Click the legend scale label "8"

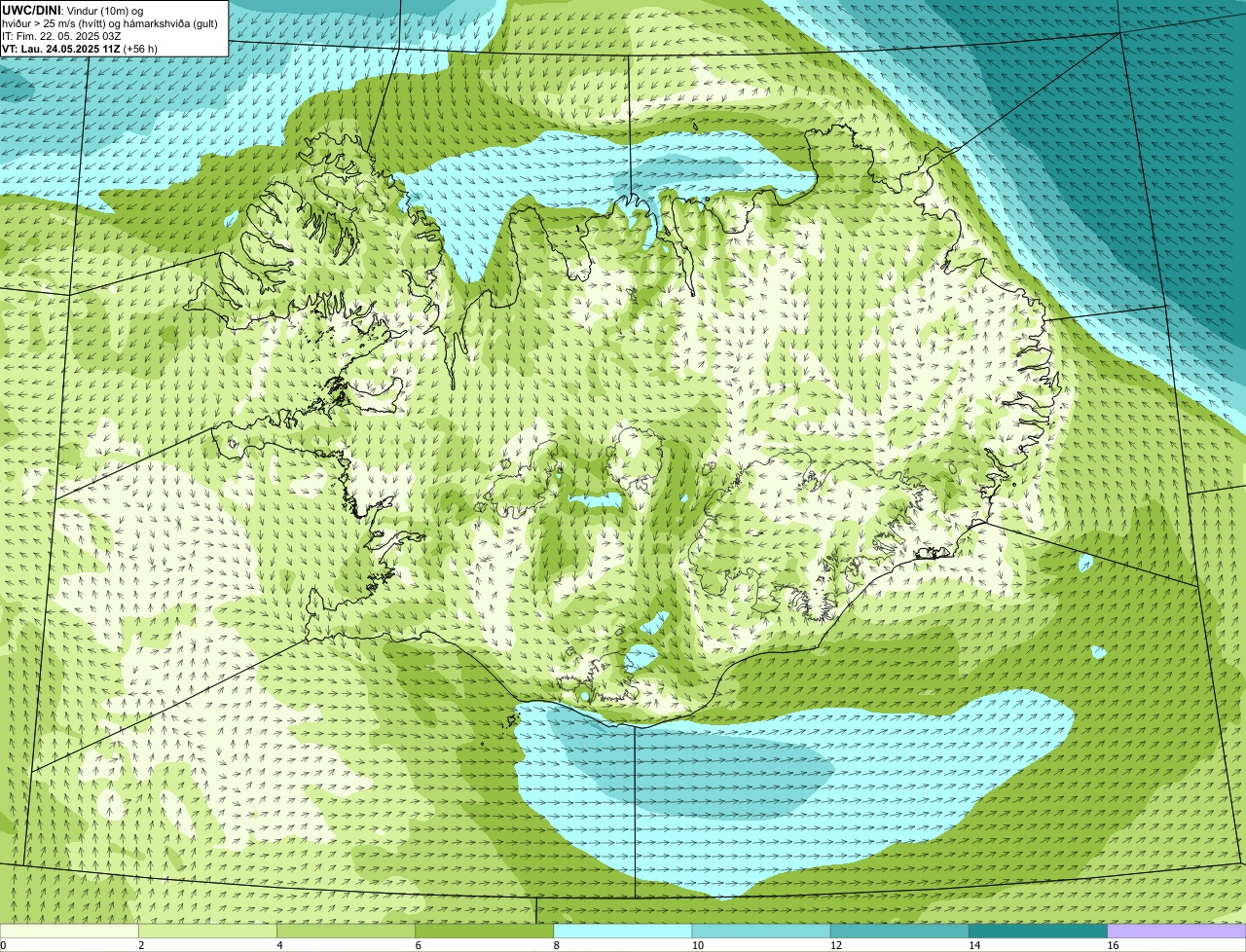557,945
